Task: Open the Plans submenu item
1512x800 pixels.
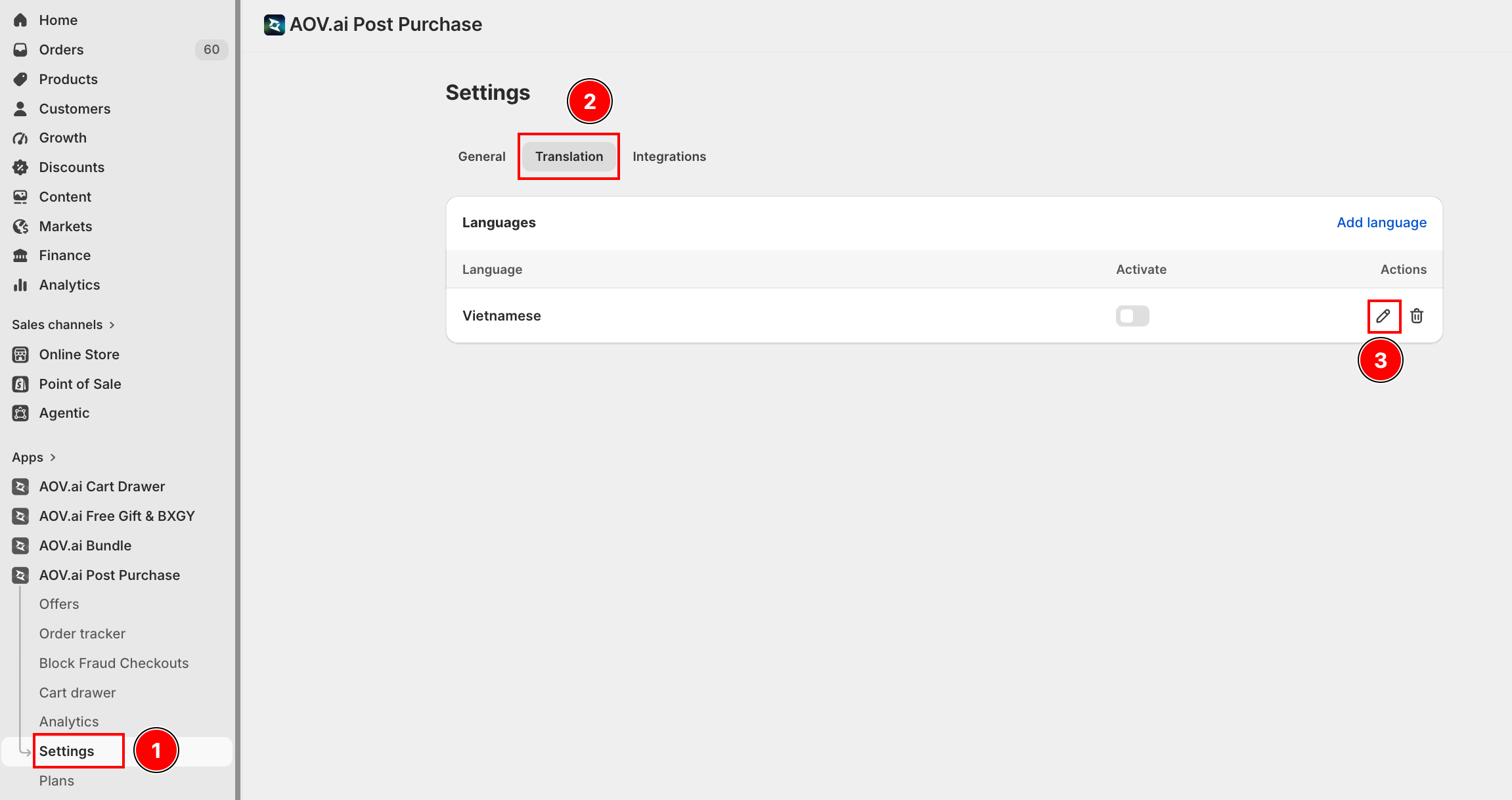Action: coord(56,781)
